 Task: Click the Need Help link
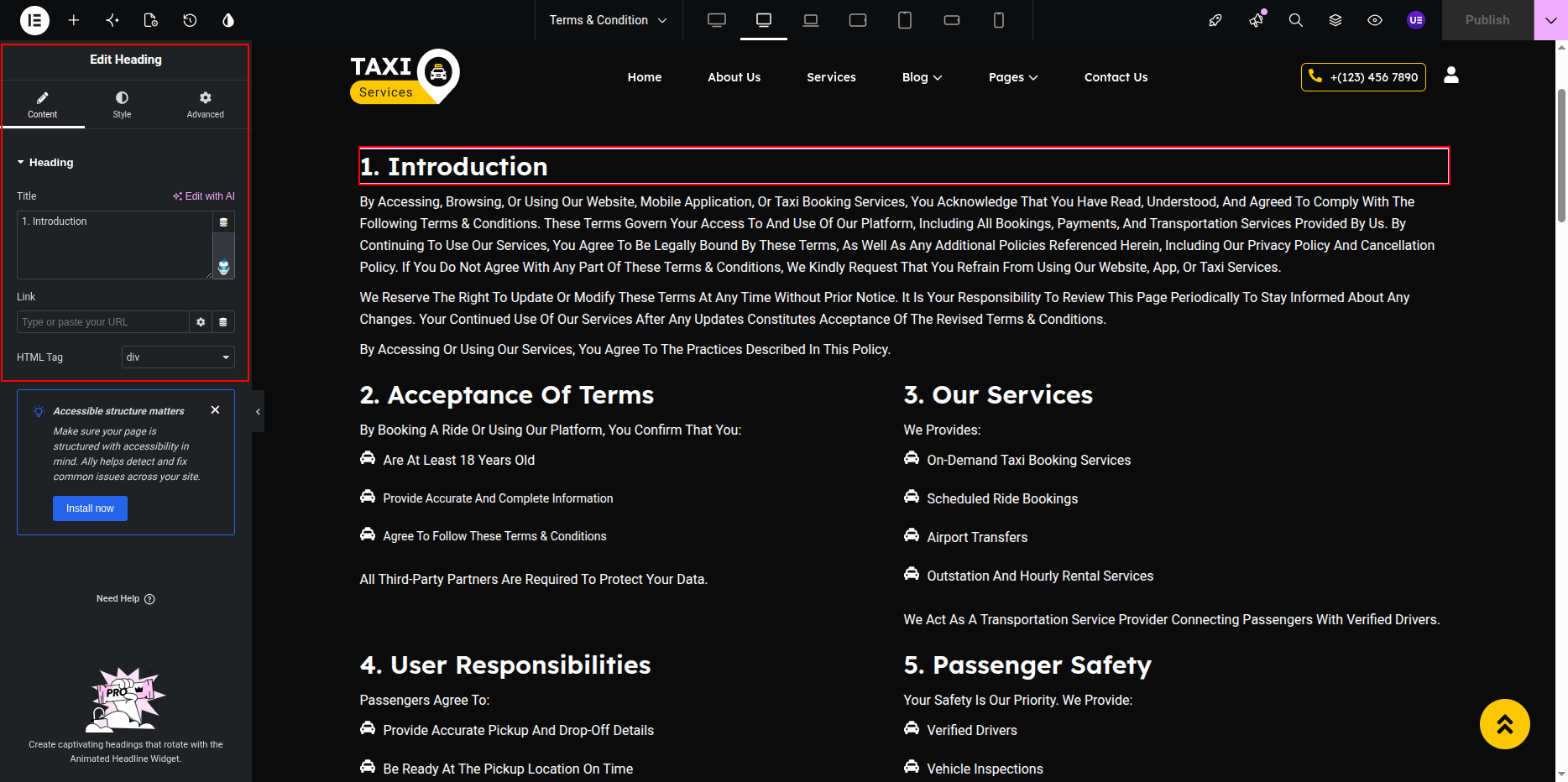(x=126, y=599)
